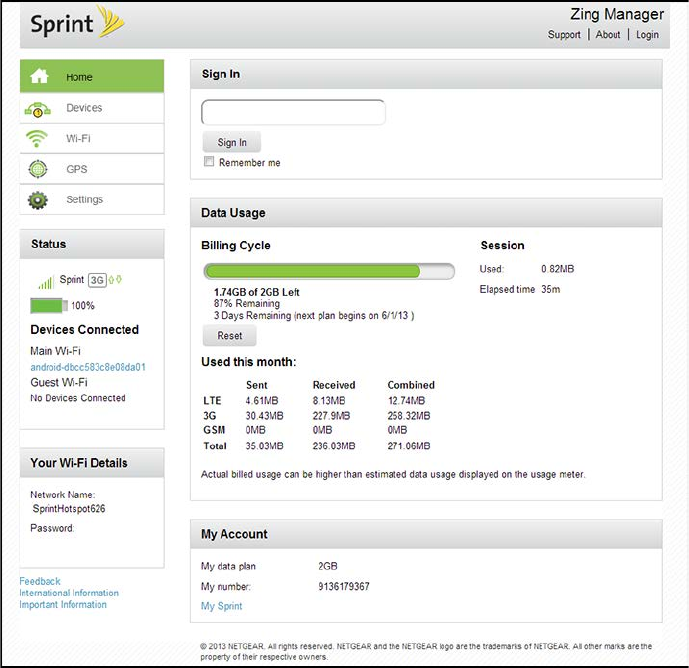
Task: Enable the Remember me checkbox
Action: pyautogui.click(x=209, y=162)
